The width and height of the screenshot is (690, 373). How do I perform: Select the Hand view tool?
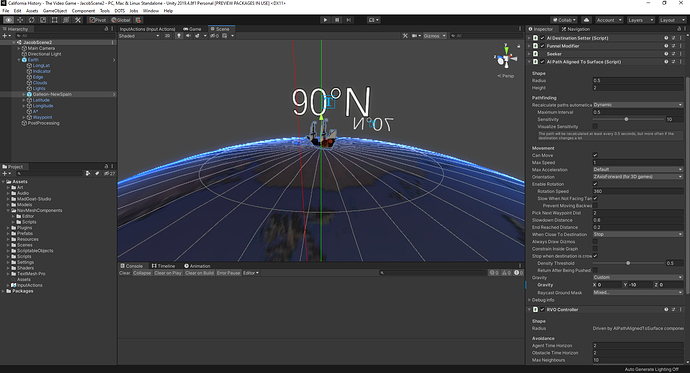pos(8,20)
